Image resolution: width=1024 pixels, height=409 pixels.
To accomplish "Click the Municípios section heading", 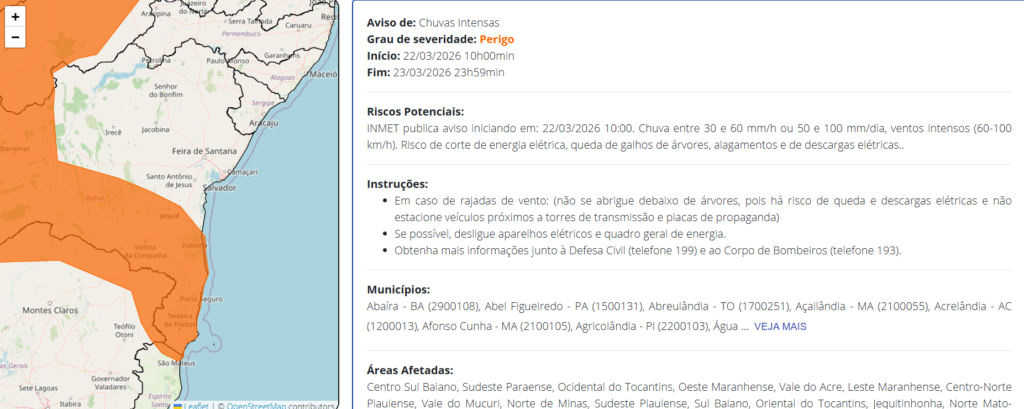I will pyautogui.click(x=398, y=289).
